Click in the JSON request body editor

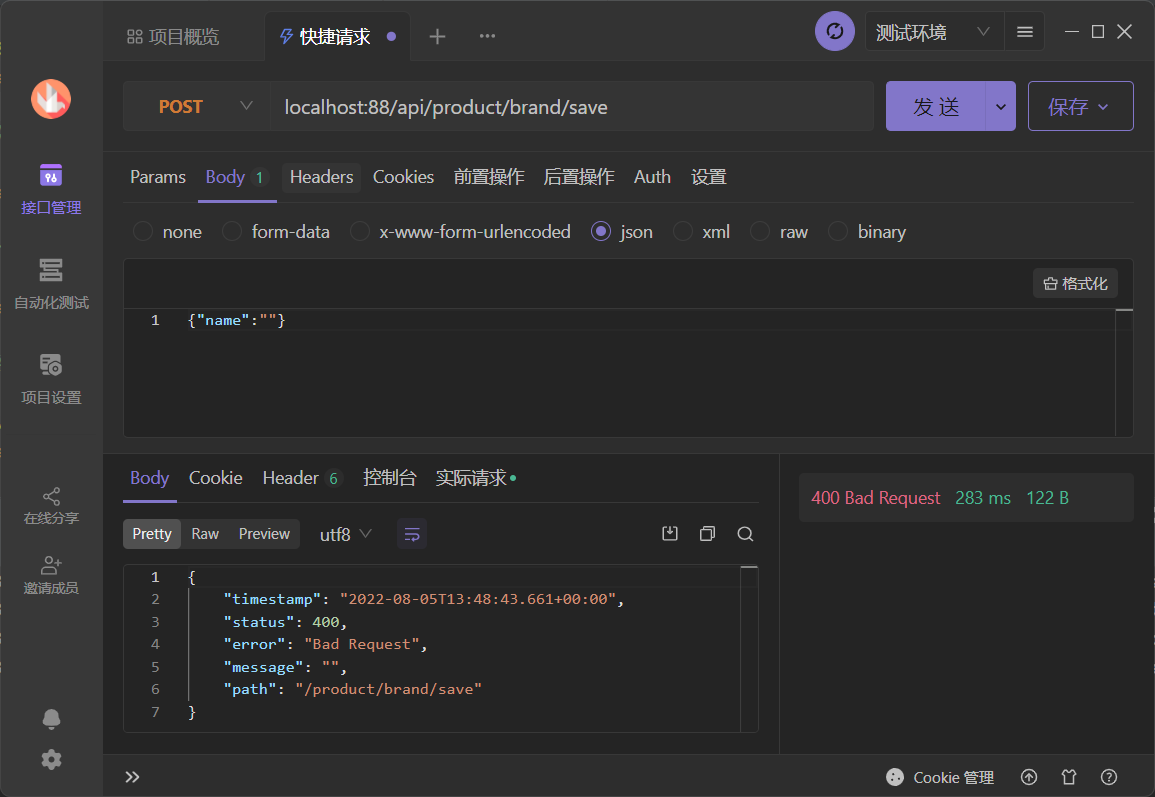point(619,373)
